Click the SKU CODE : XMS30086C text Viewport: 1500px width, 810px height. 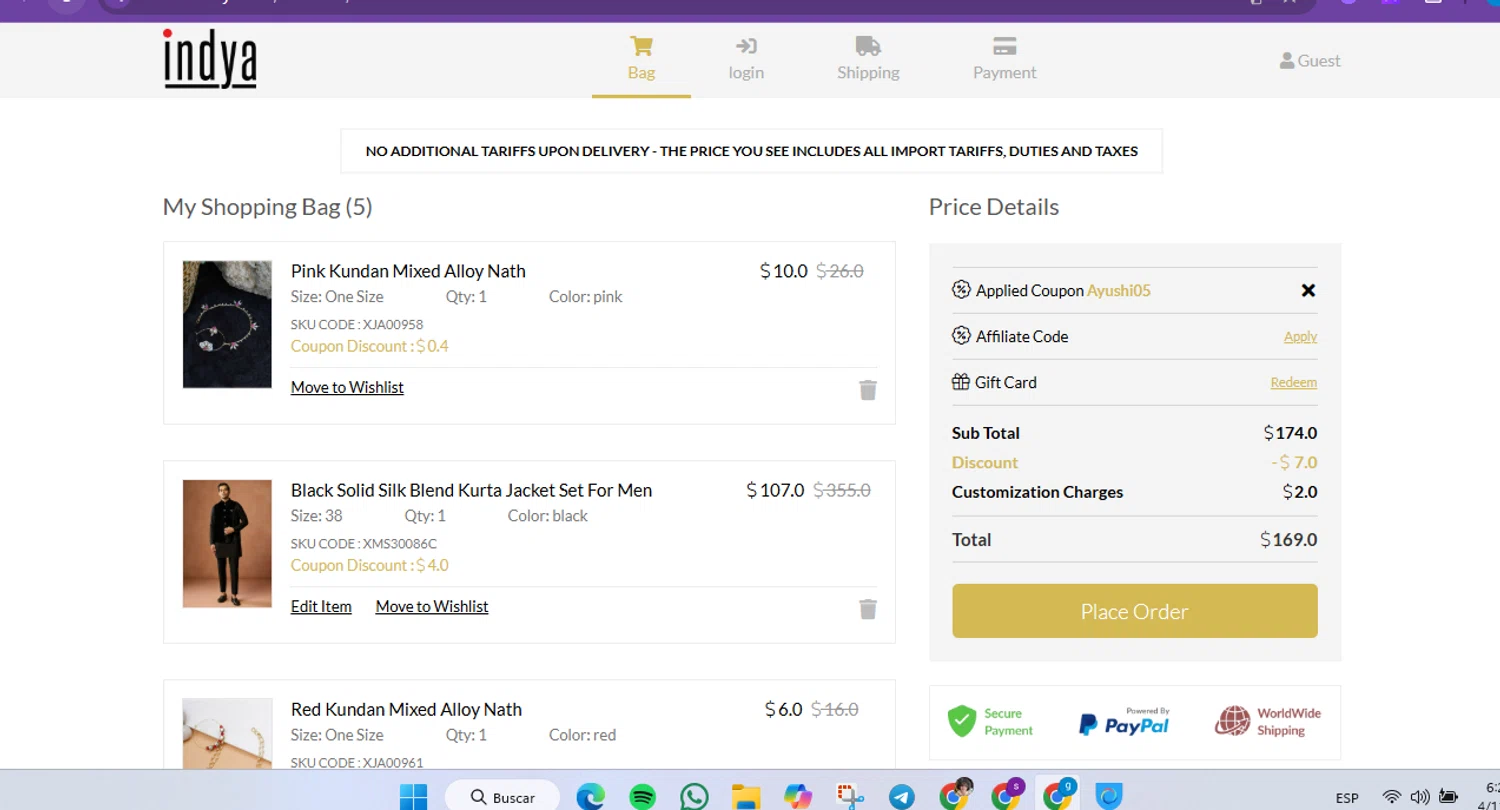[364, 543]
